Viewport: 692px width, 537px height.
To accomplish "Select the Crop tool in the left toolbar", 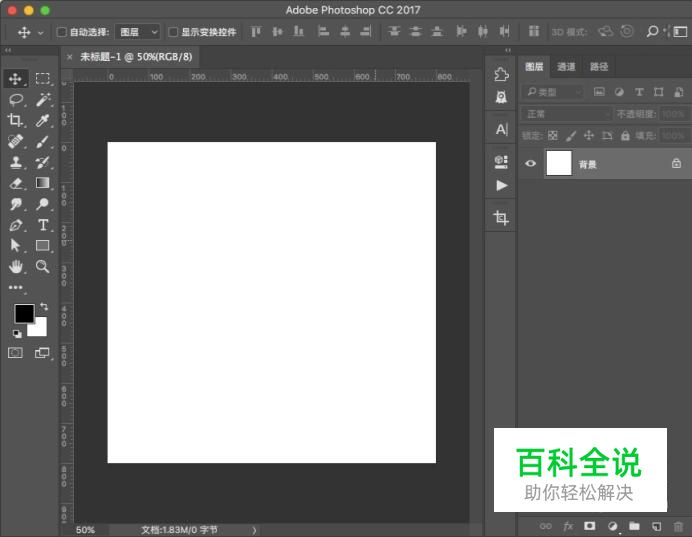I will click(16, 120).
